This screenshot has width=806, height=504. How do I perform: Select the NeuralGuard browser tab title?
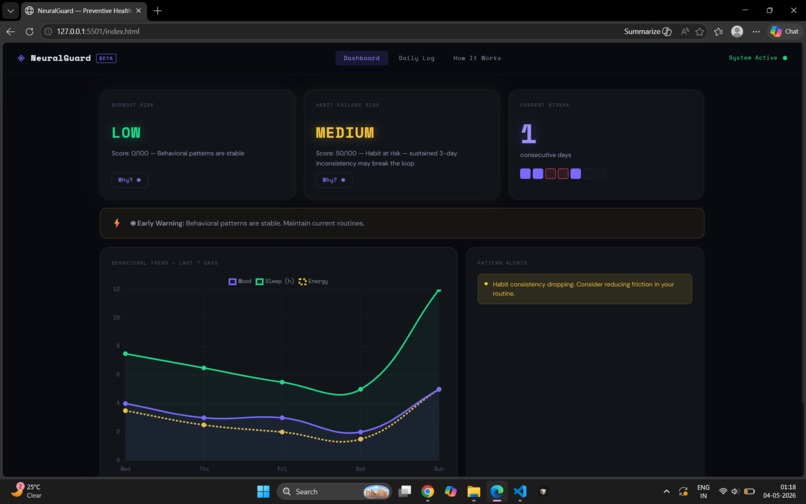click(x=84, y=10)
